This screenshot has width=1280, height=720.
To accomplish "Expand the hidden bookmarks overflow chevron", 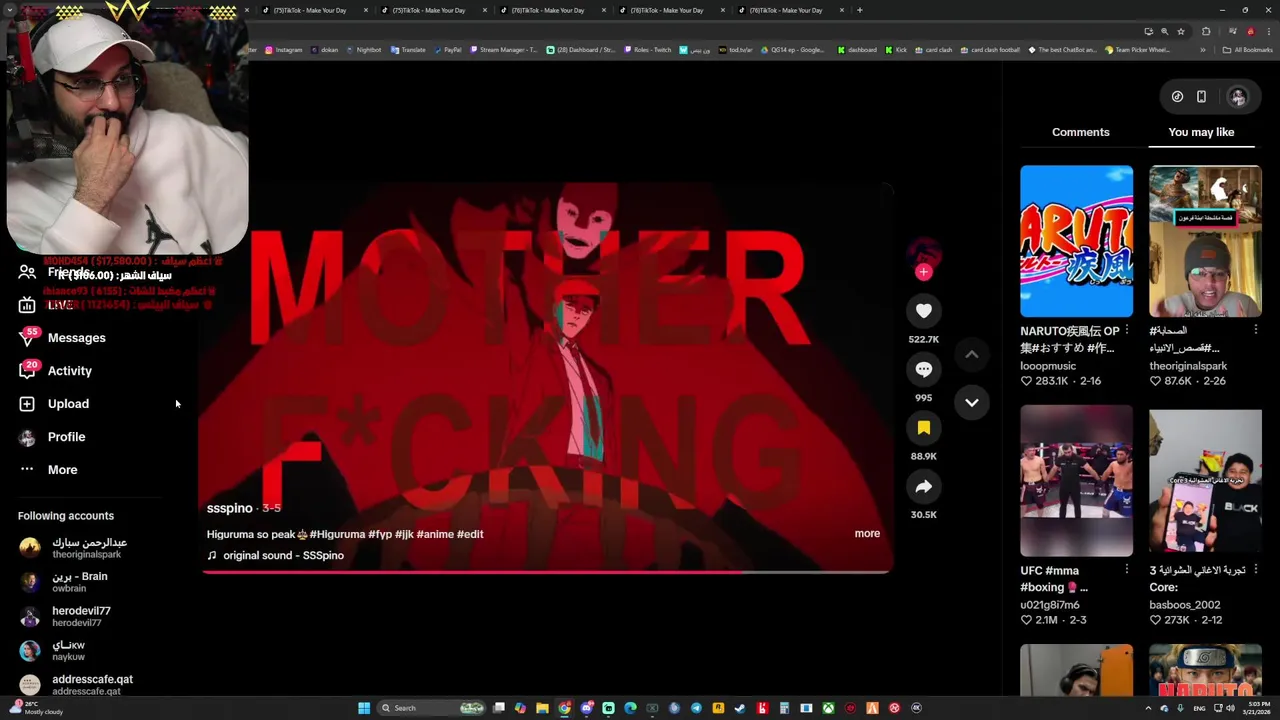I will 1203,50.
